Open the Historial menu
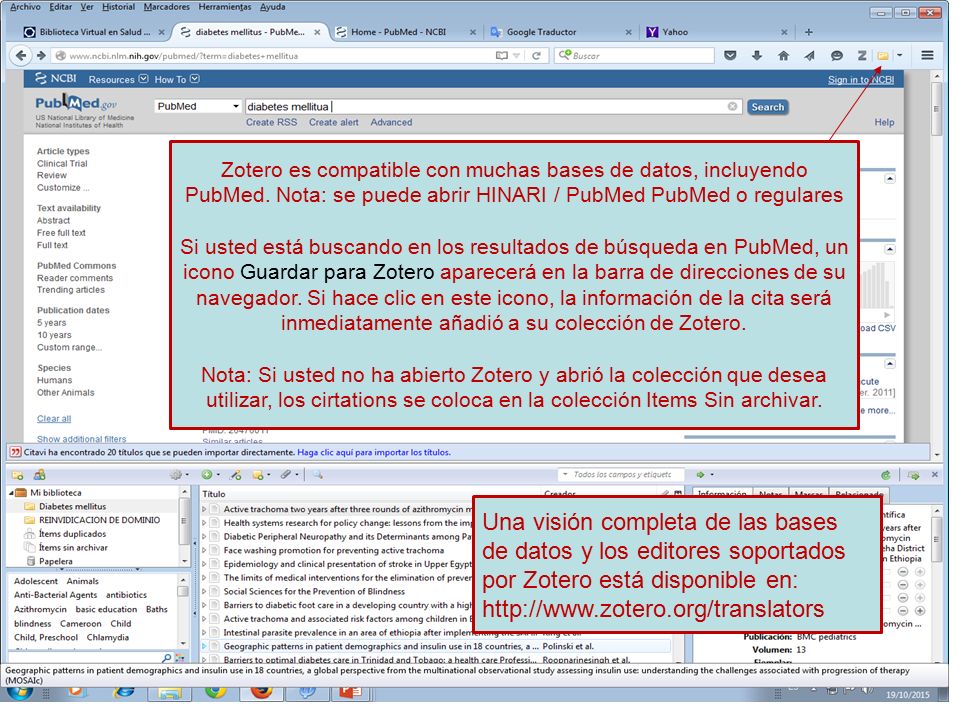960x720 pixels. 118,7
